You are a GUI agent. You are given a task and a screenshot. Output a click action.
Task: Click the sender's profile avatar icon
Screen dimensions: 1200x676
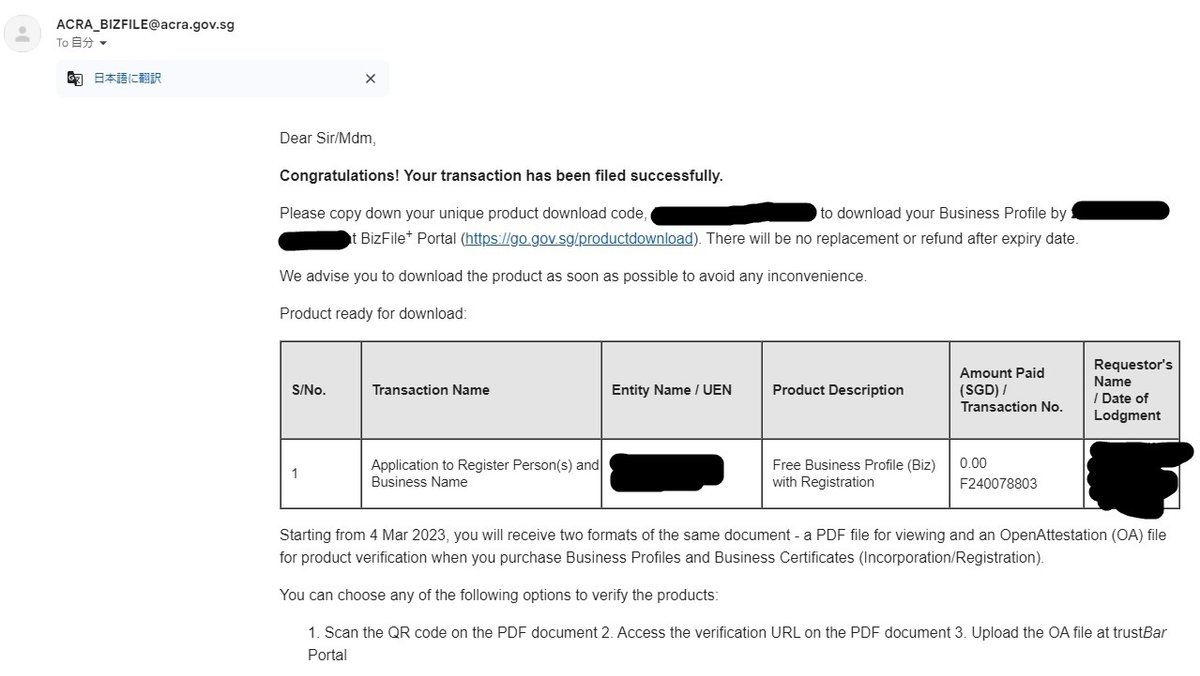(x=22, y=33)
